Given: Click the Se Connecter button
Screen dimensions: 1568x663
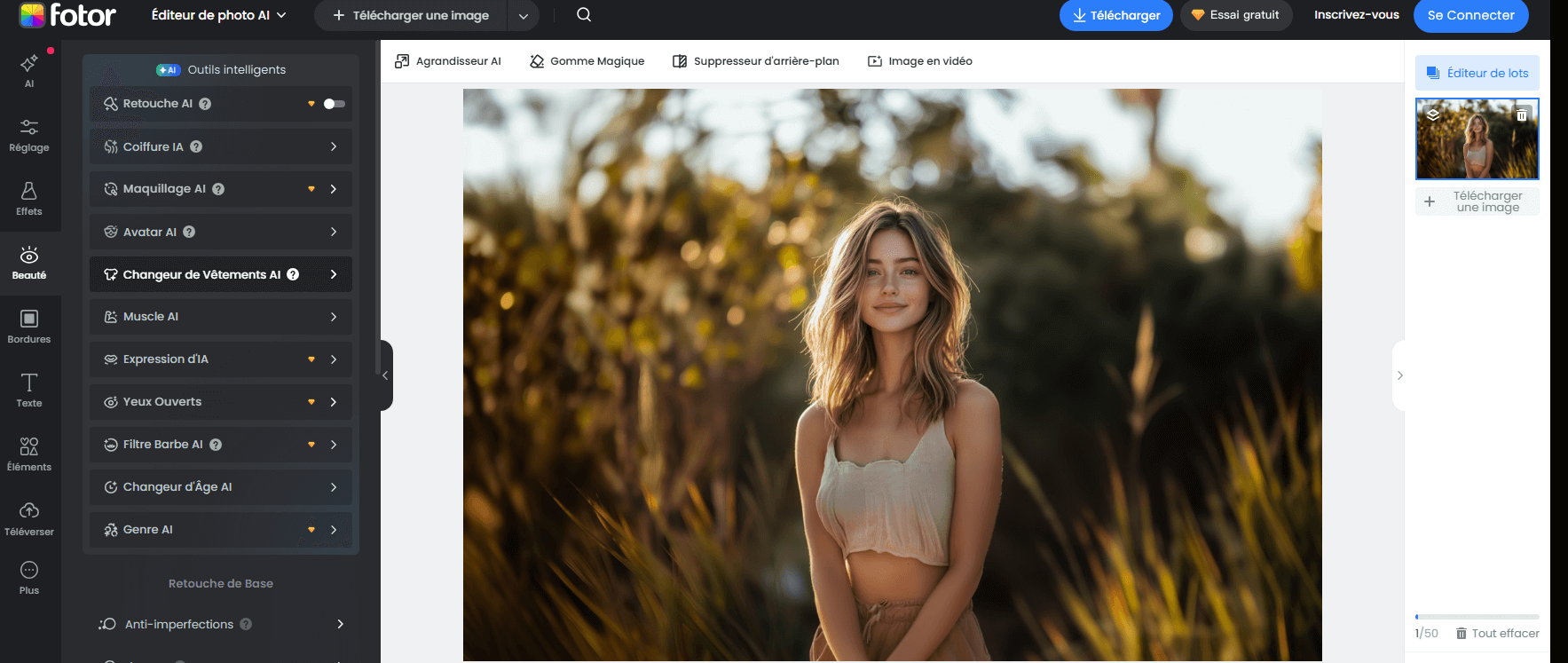Looking at the screenshot, I should 1470,15.
